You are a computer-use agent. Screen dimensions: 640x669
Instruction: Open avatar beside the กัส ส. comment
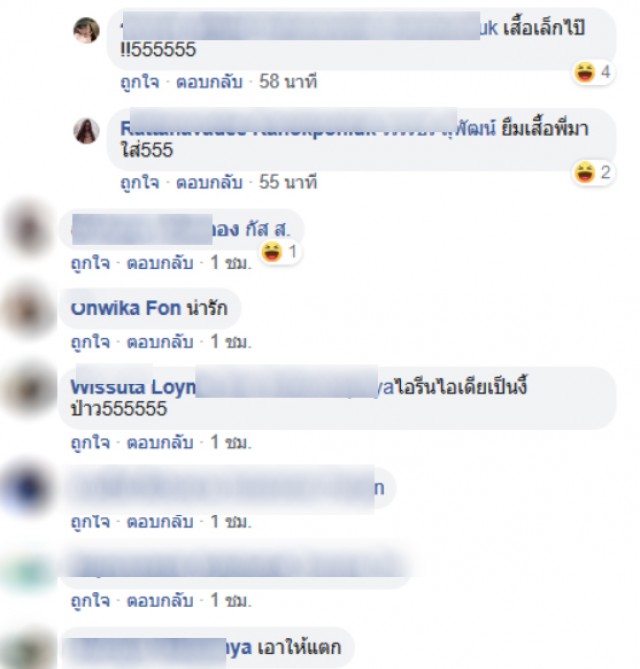click(x=28, y=230)
